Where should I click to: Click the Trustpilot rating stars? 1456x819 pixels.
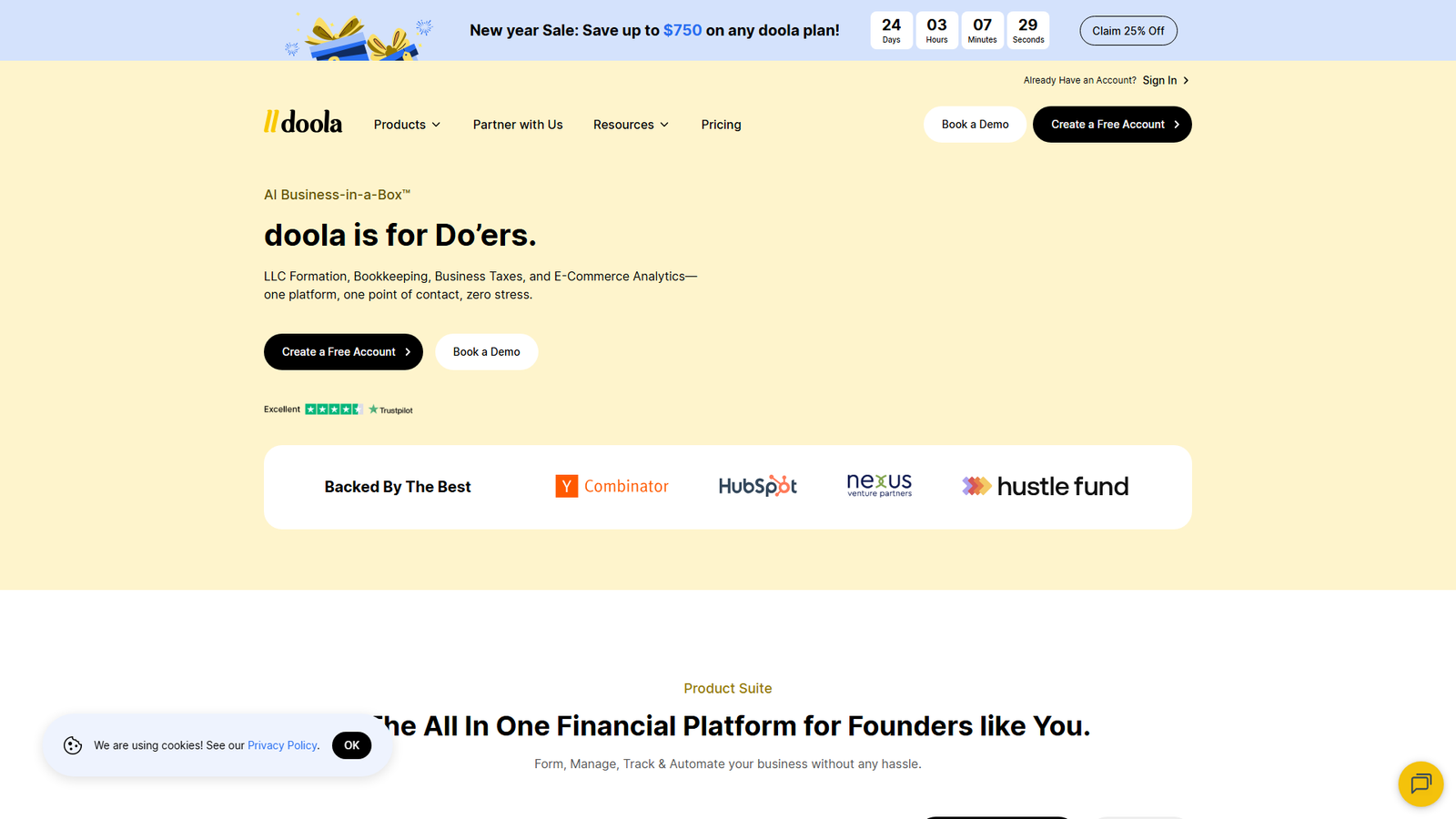(333, 409)
